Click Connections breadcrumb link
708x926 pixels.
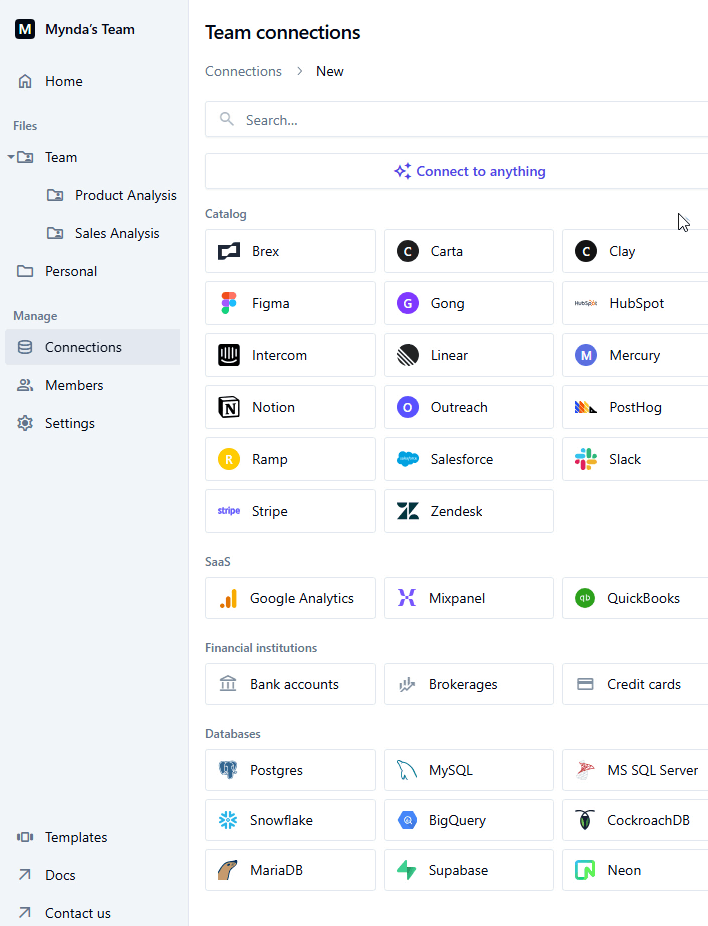click(x=243, y=71)
